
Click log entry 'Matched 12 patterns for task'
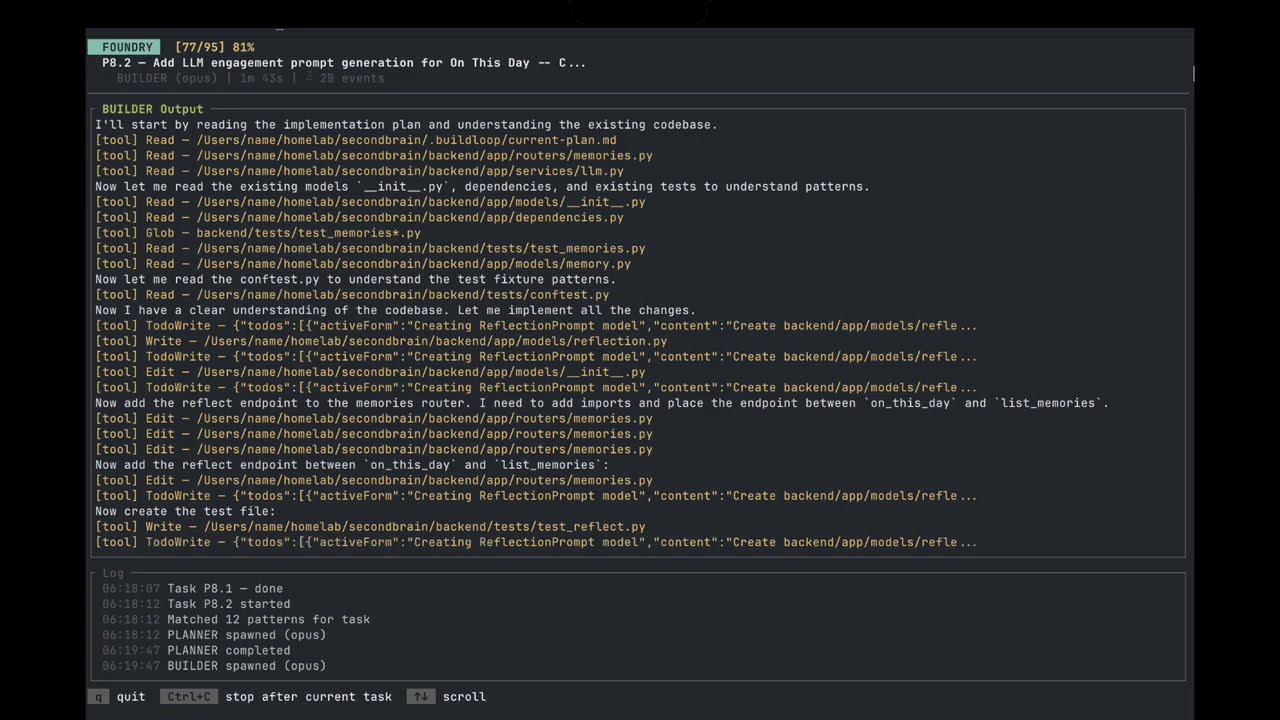click(x=269, y=620)
